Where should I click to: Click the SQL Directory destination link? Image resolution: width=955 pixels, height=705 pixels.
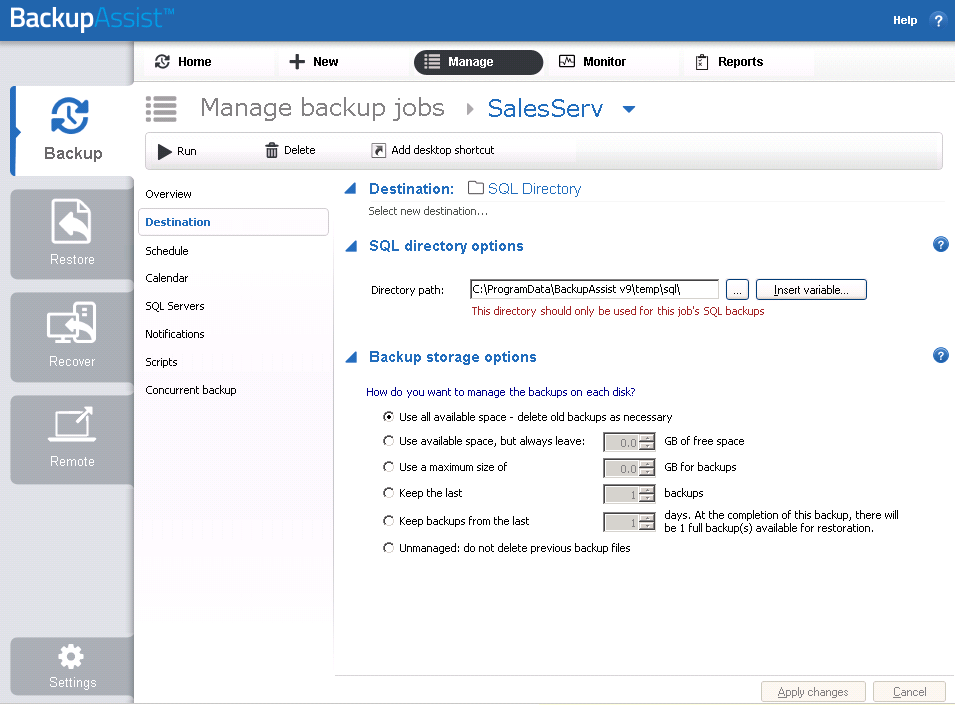tap(534, 189)
